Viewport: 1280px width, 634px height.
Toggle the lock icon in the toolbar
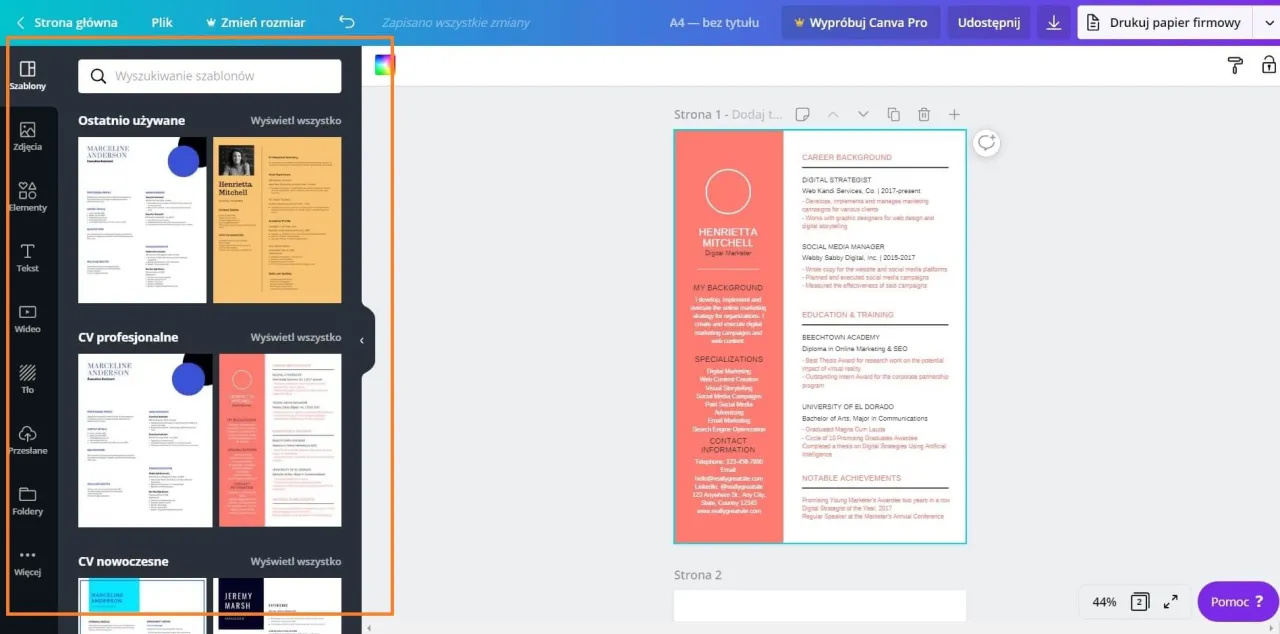coord(1268,65)
